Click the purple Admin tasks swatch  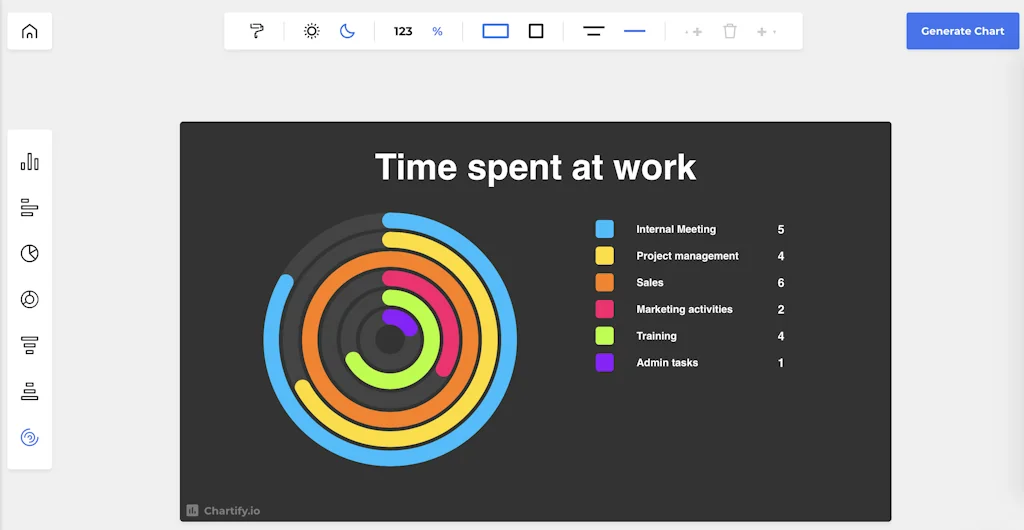point(605,363)
